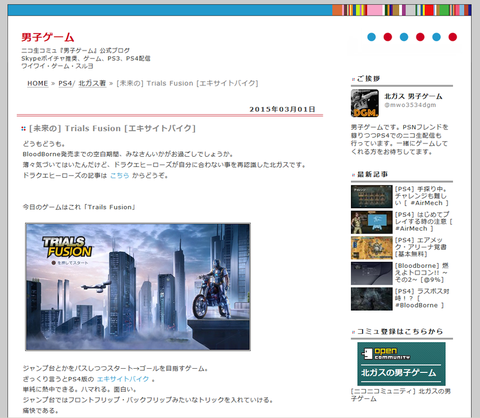This screenshot has height=418, width=480.
Task: Open the エアメック・アリーナ article thumbnail
Action: point(372,248)
